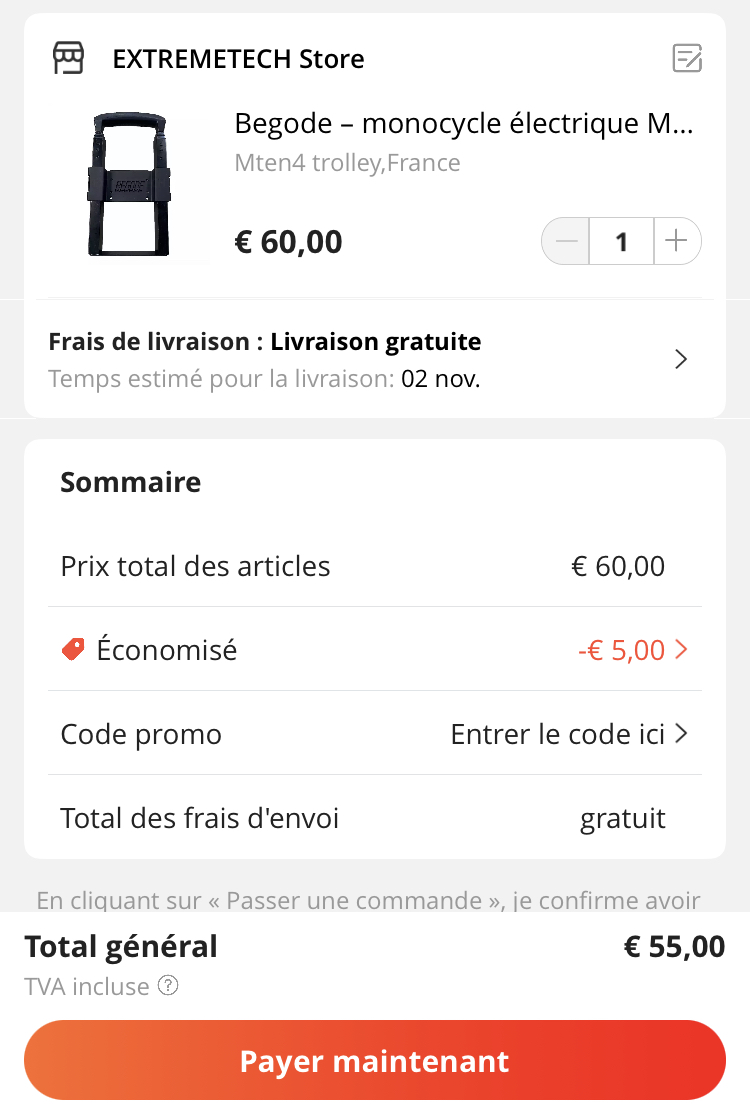Select the quantity field showing 1

click(x=622, y=241)
